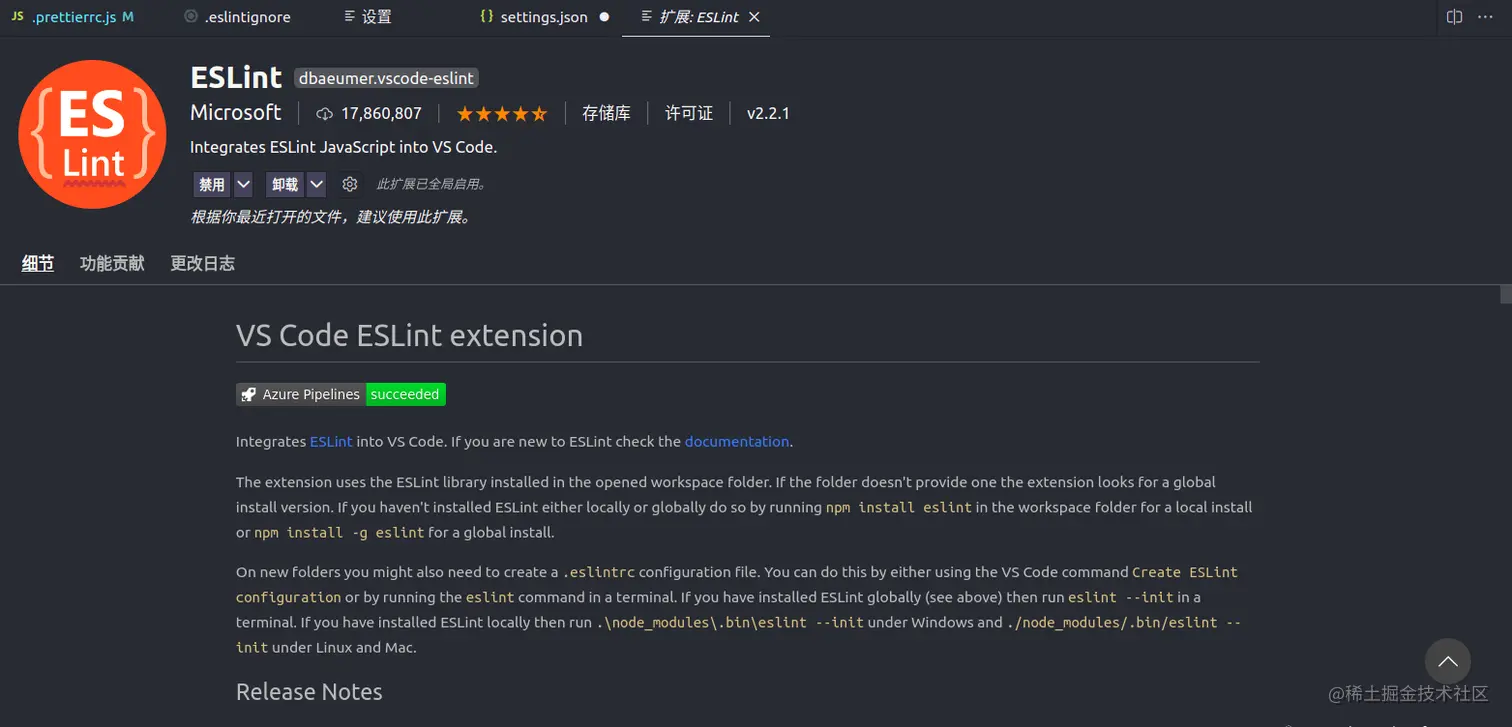The height and width of the screenshot is (727, 1512).
Task: Click the npm install -g eslint code
Action: pyautogui.click(x=339, y=532)
